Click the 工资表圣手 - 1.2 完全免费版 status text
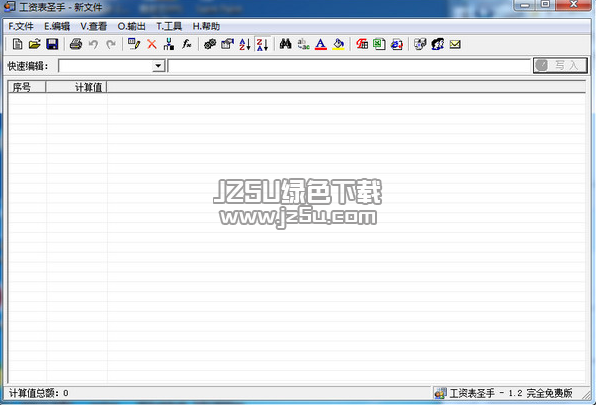Image resolution: width=596 pixels, height=405 pixels. [511, 393]
